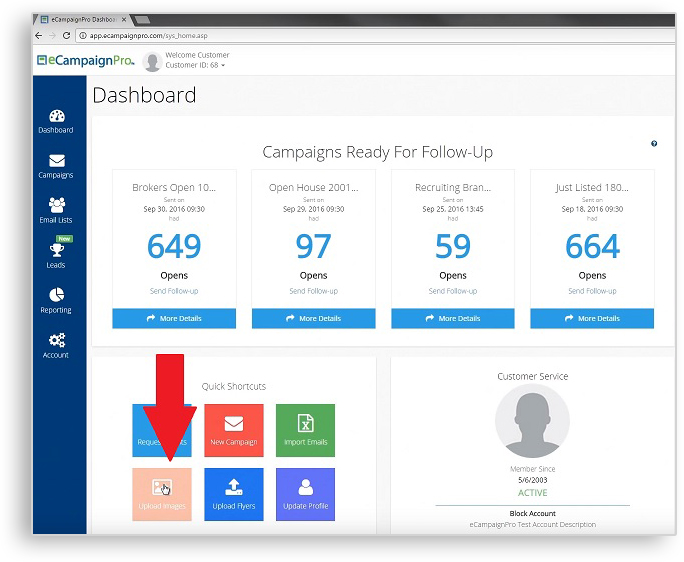Screen dimensions: 684x562
Task: Click the Quick Shortcuts heading
Action: [234, 386]
